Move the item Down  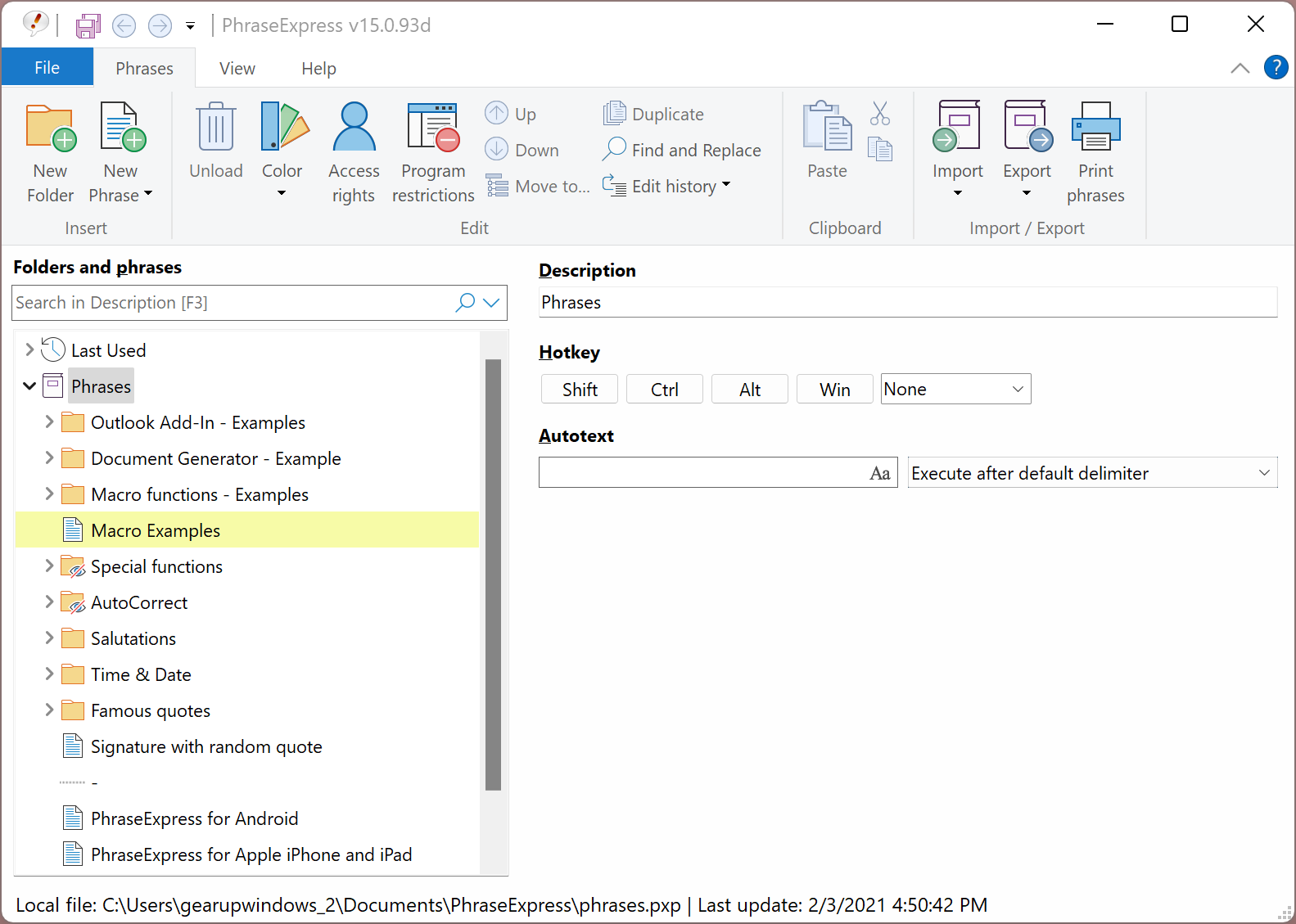522,150
